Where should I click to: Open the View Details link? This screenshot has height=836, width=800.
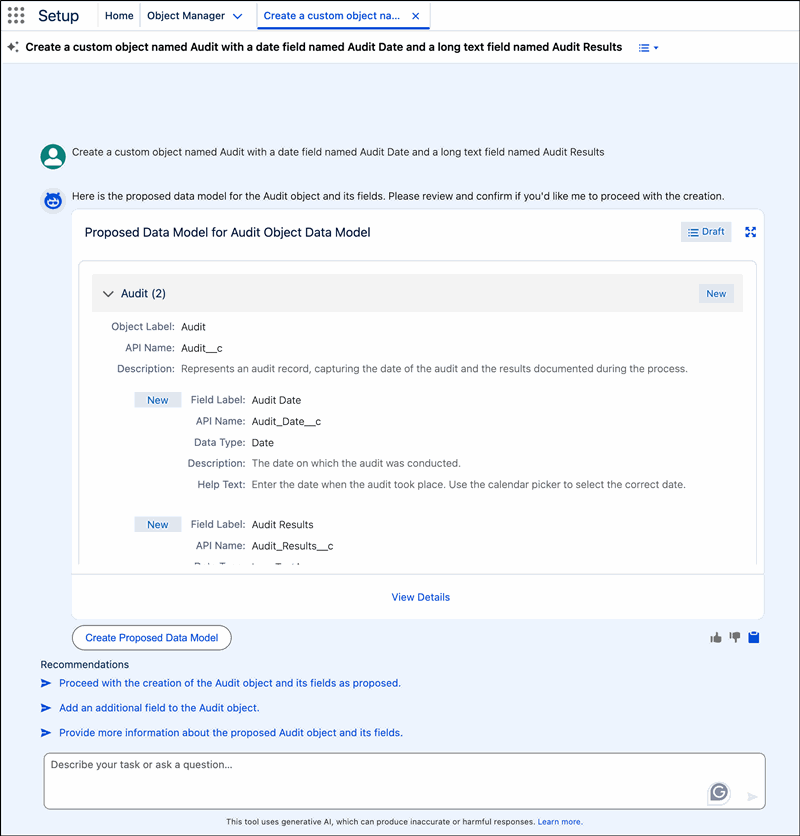point(420,597)
